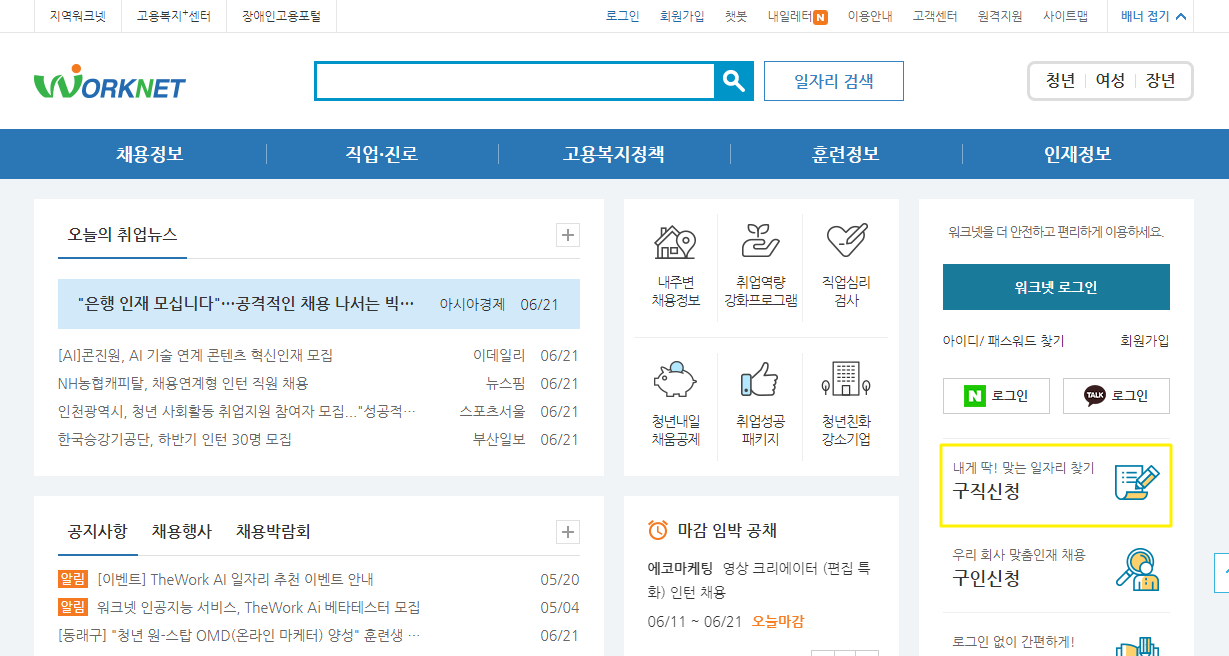
Task: Expand 공지사항 list with plus icon
Action: pyautogui.click(x=568, y=531)
